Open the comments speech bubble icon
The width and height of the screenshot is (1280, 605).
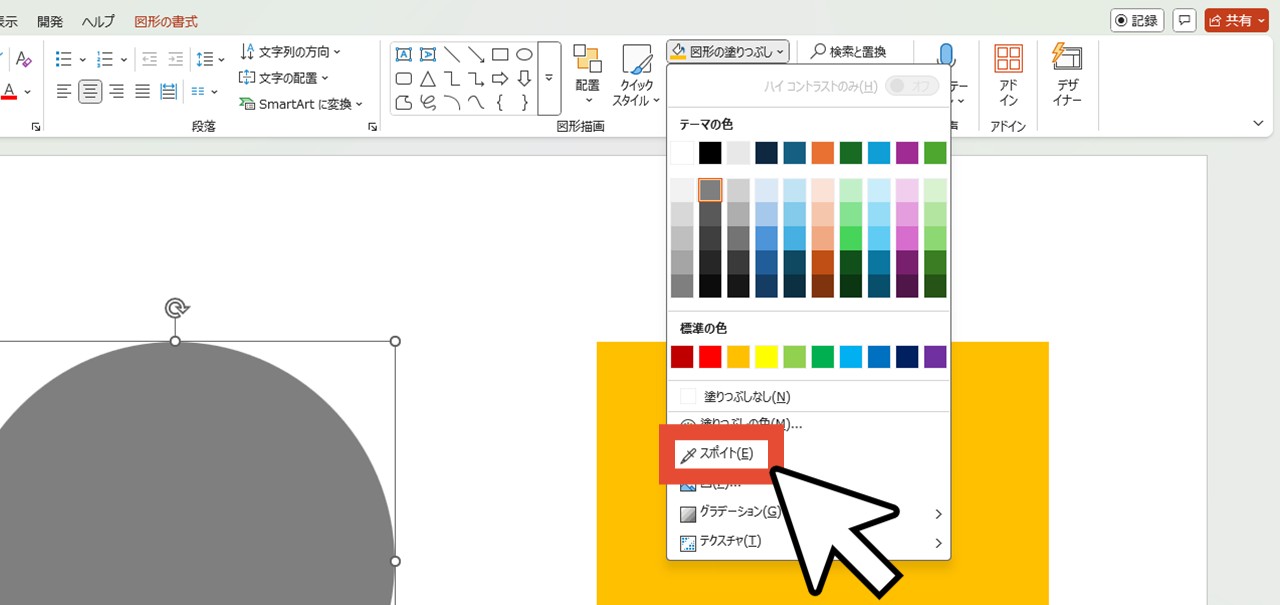(1185, 20)
